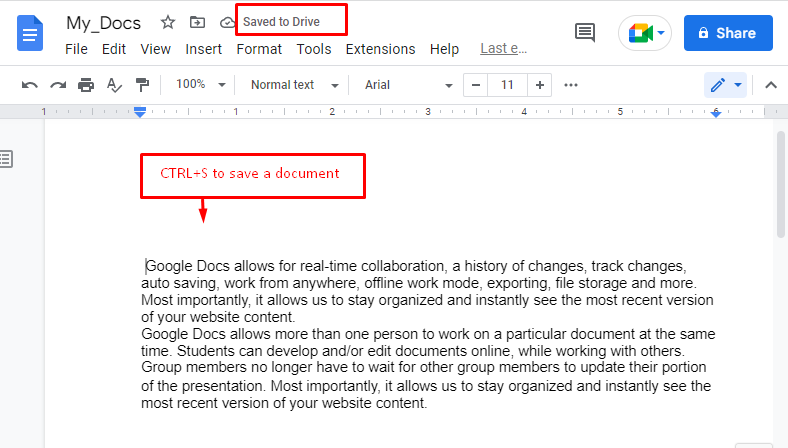
Task: Click the Share button
Action: (x=728, y=33)
